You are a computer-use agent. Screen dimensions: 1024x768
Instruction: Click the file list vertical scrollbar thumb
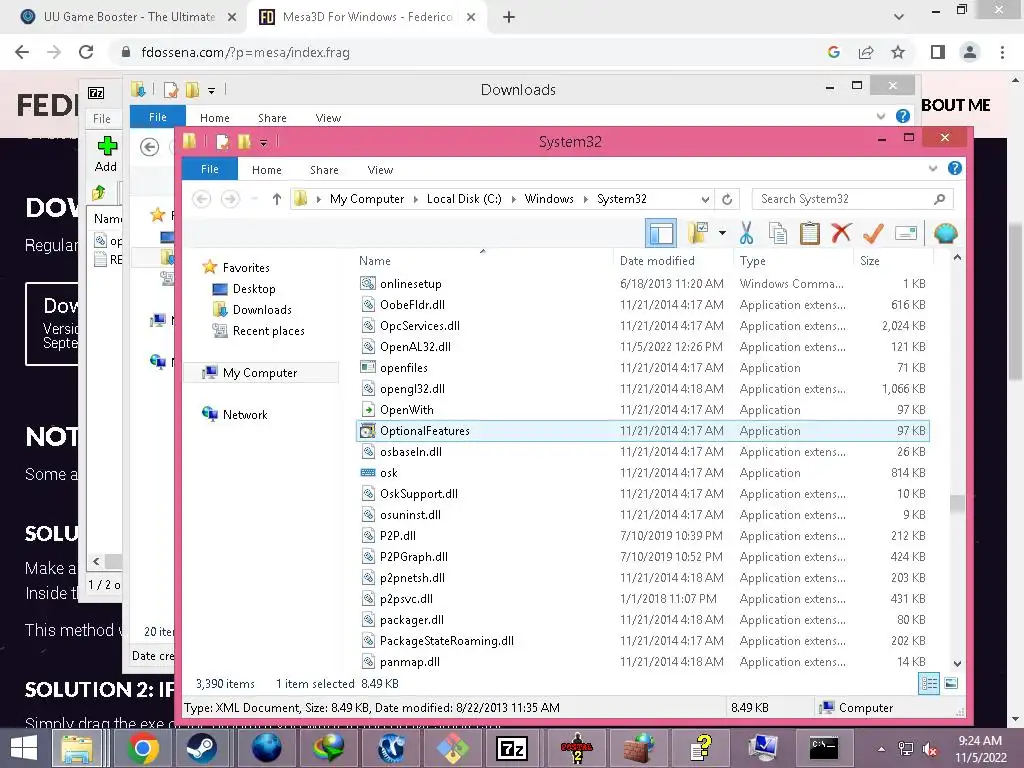click(x=957, y=504)
